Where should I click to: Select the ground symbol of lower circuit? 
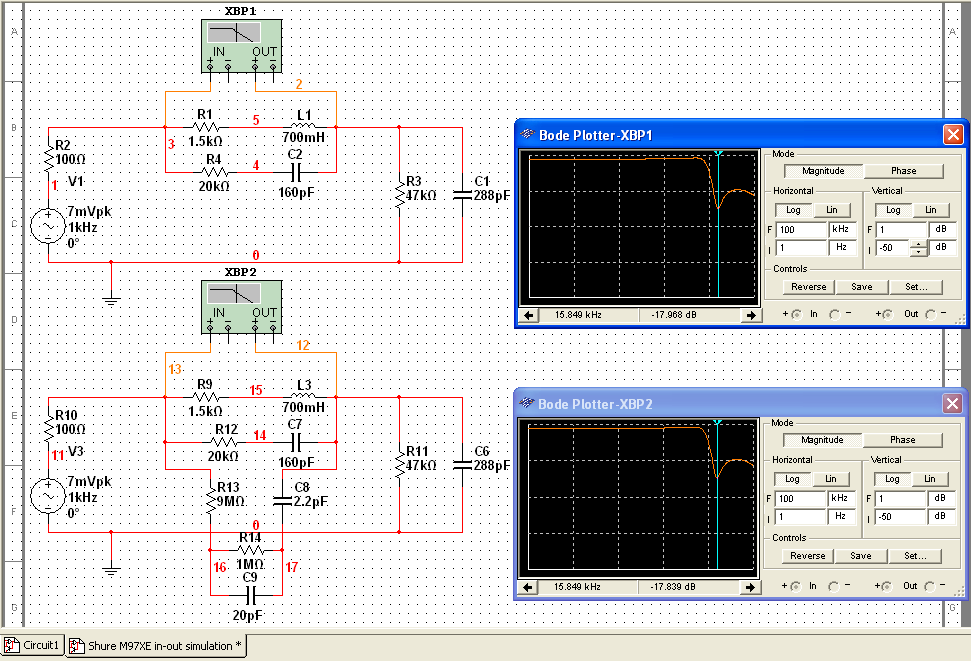click(111, 571)
